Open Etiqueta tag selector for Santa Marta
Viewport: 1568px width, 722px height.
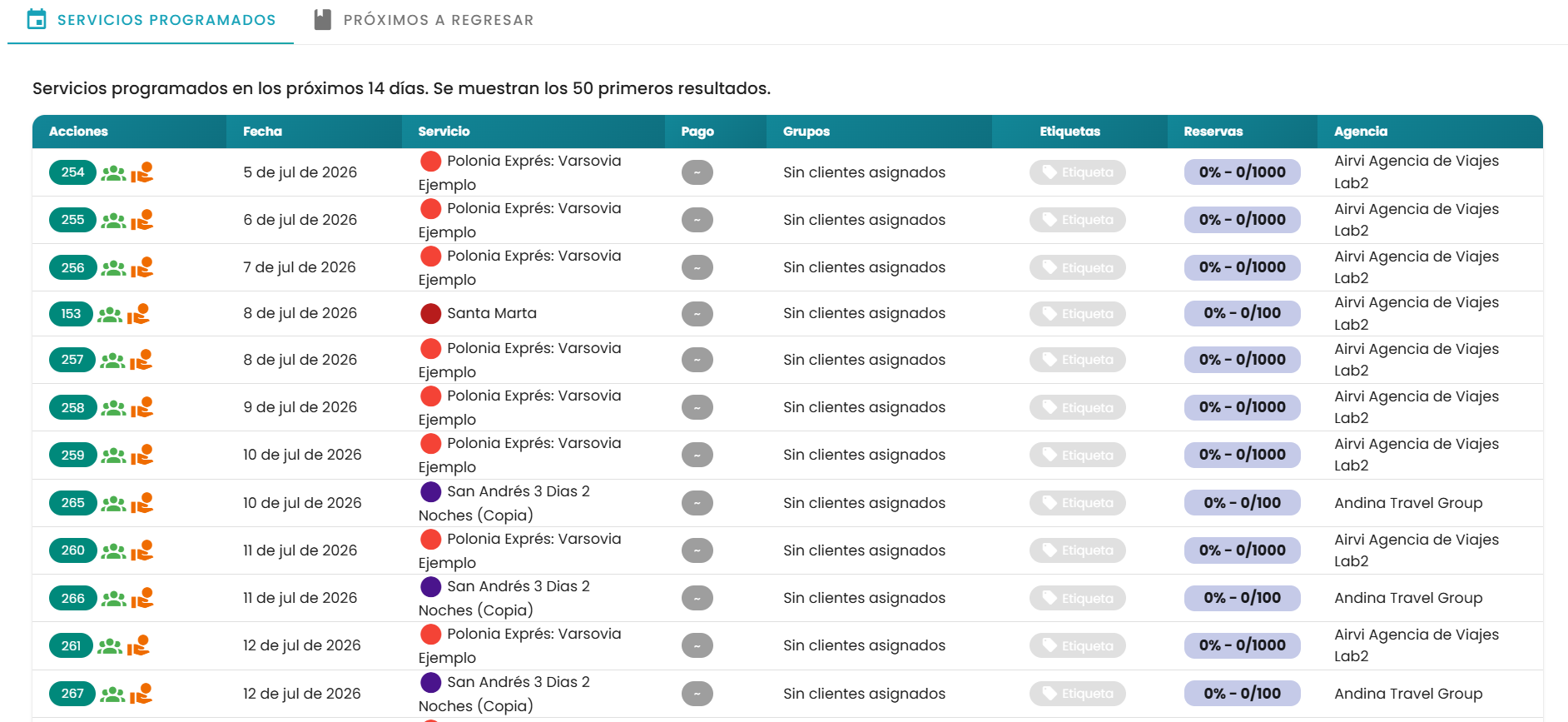[1078, 314]
